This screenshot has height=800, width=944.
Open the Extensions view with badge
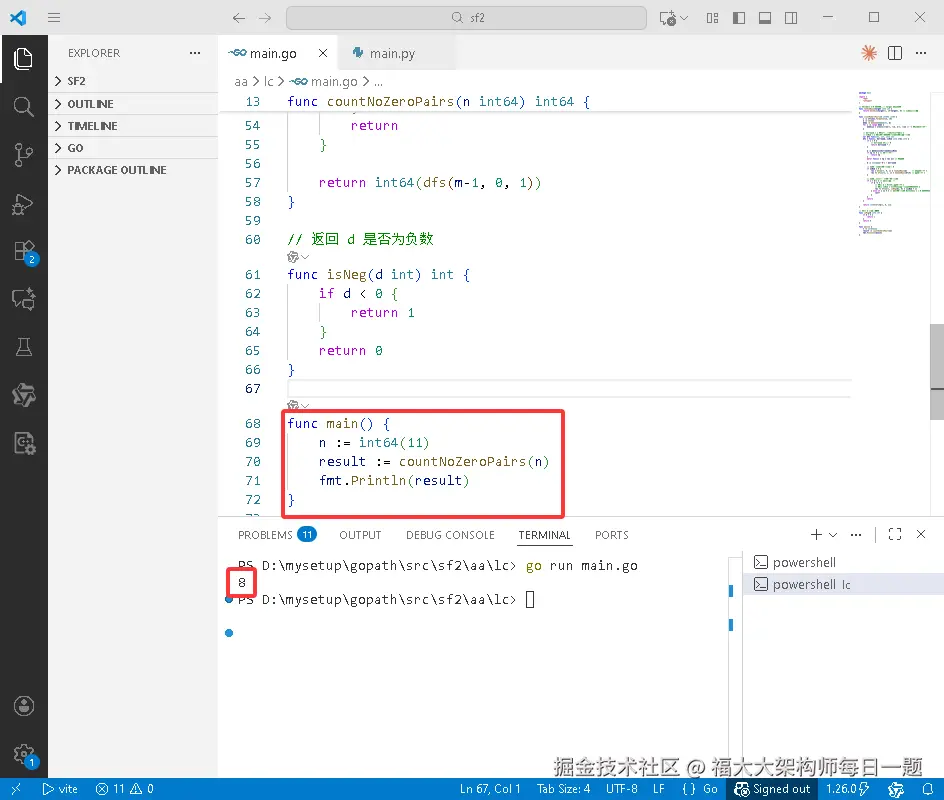(25, 252)
